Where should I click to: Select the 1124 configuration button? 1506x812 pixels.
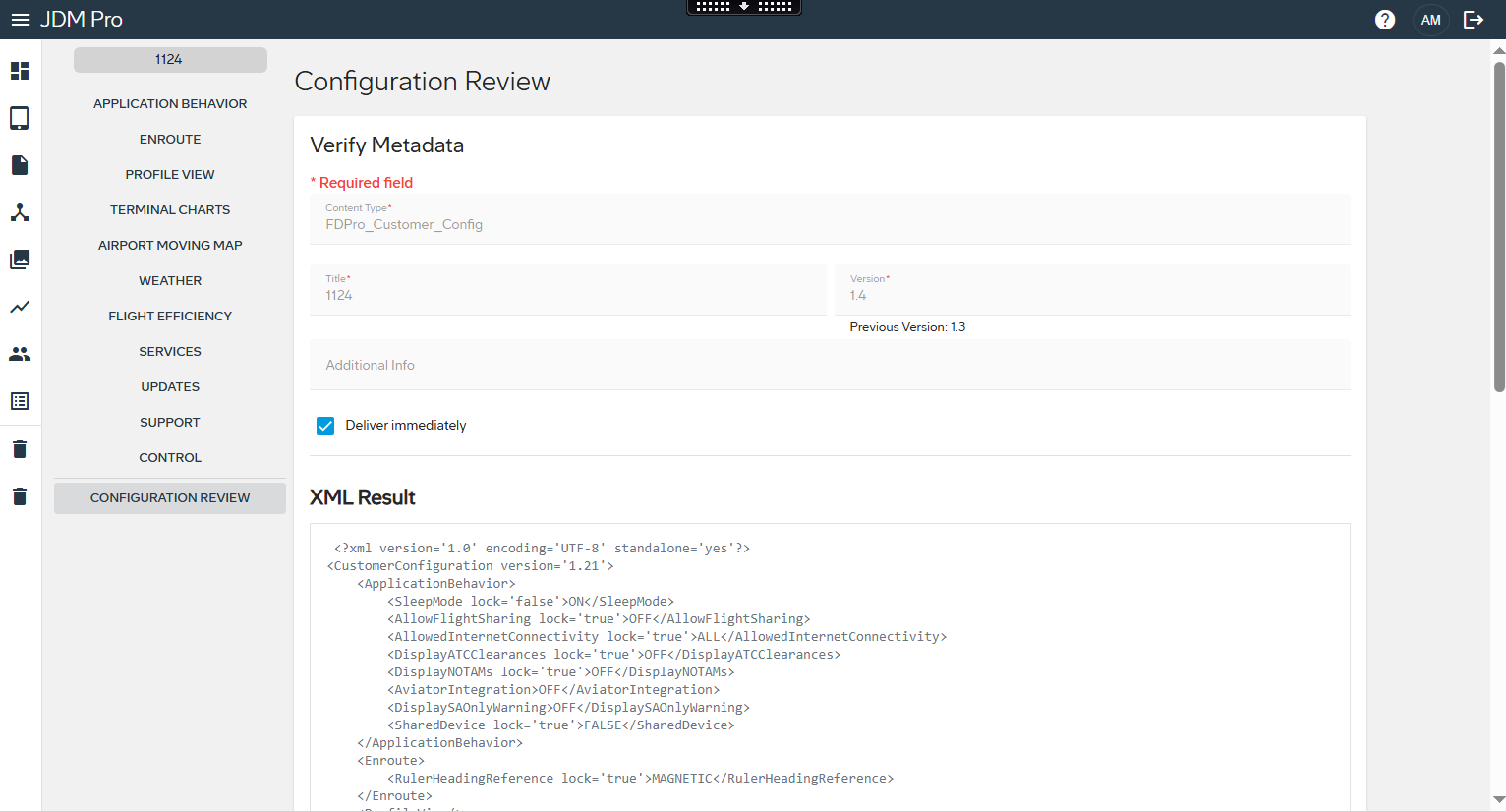pyautogui.click(x=169, y=59)
